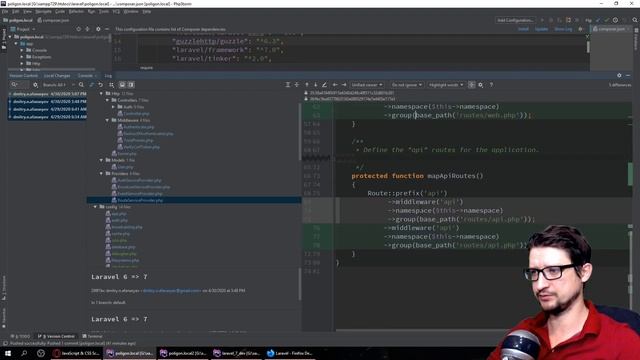Image resolution: width=640 pixels, height=360 pixels.
Task: Open version control panel settings gear
Action: (x=619, y=76)
